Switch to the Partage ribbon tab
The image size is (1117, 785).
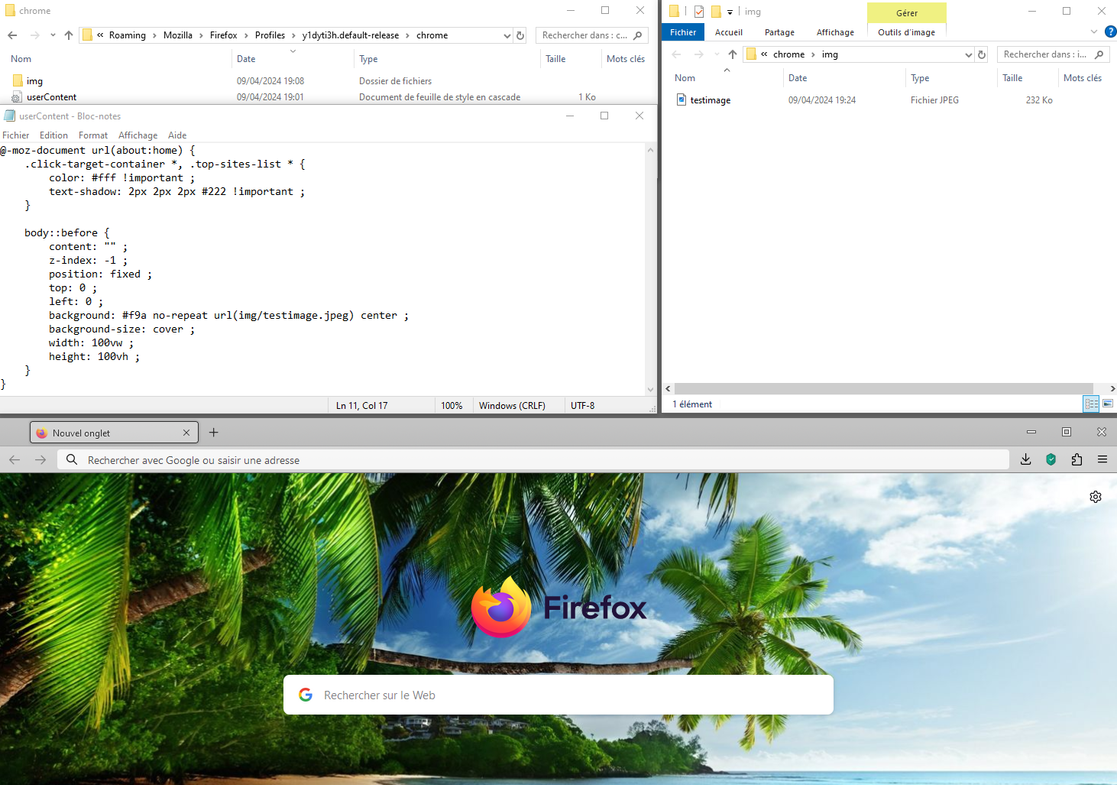(x=779, y=32)
